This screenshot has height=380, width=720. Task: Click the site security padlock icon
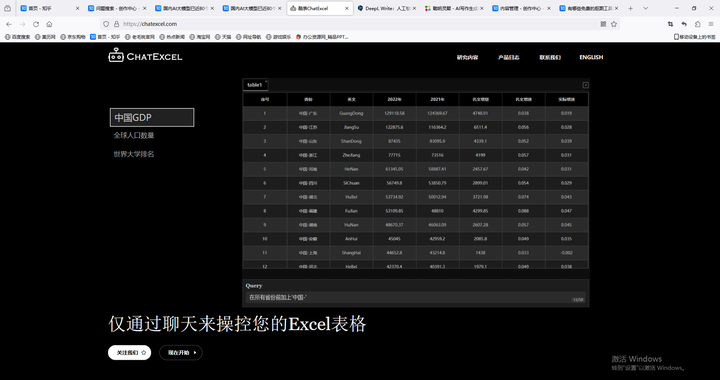click(117, 24)
